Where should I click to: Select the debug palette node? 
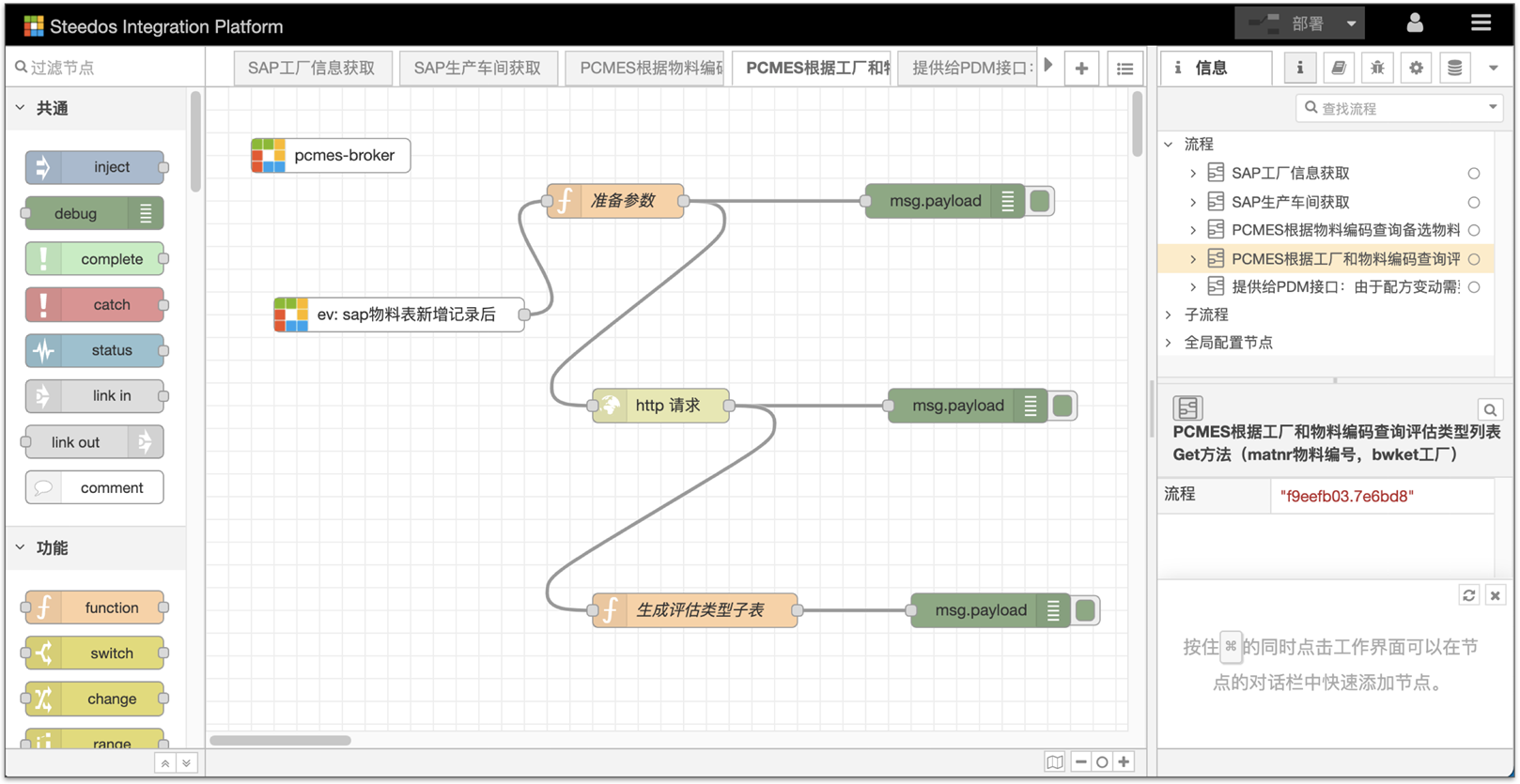95,213
